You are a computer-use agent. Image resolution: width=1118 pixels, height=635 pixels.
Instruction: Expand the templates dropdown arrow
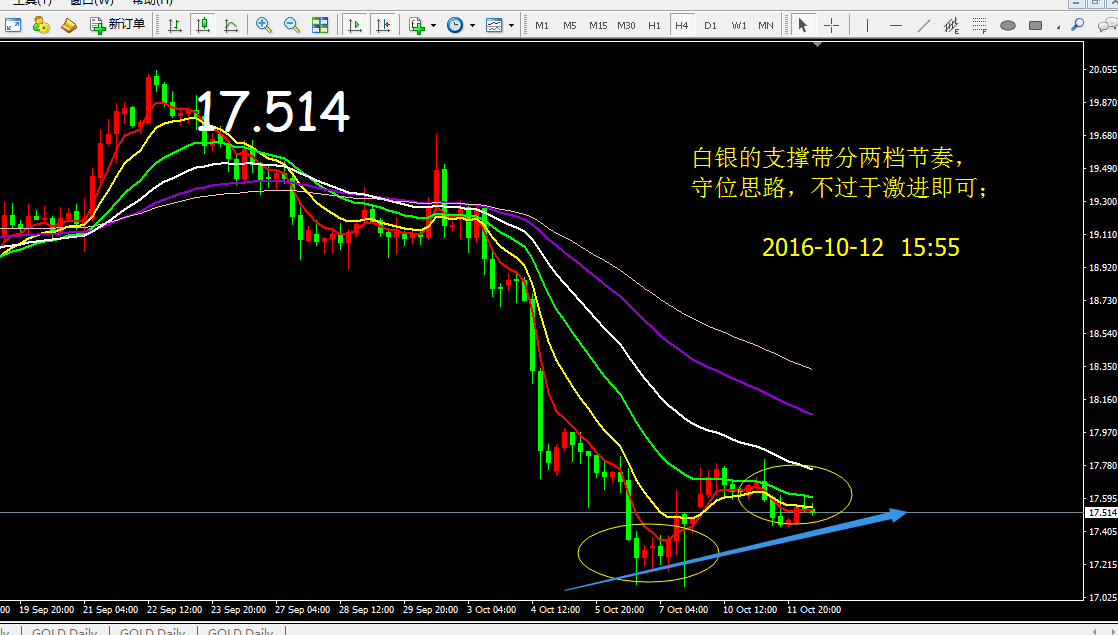[x=511, y=26]
